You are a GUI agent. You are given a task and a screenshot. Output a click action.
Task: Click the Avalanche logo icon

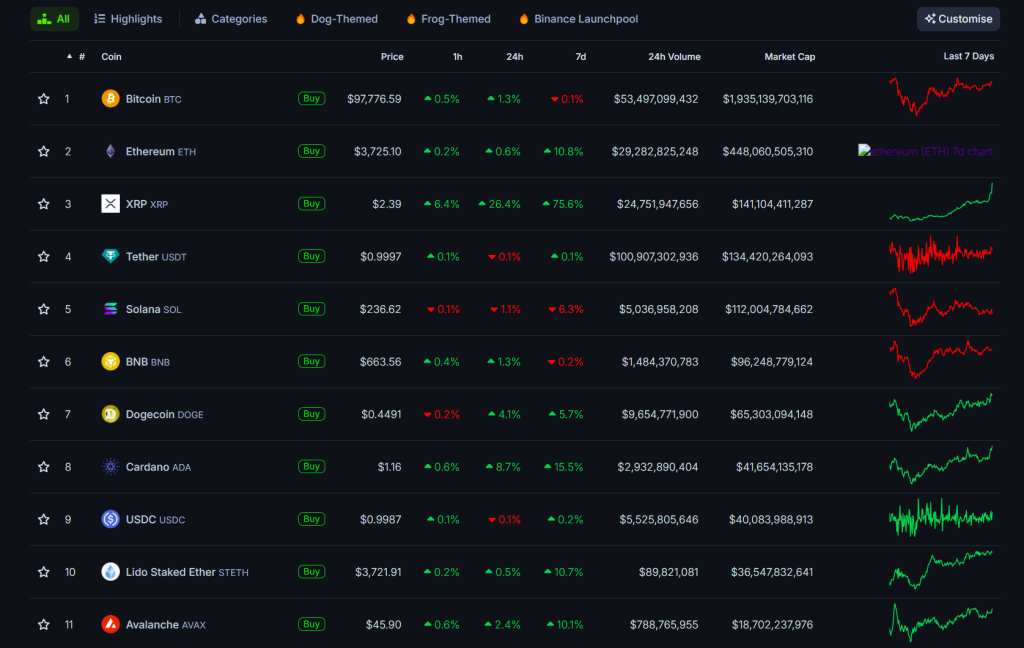tap(110, 624)
